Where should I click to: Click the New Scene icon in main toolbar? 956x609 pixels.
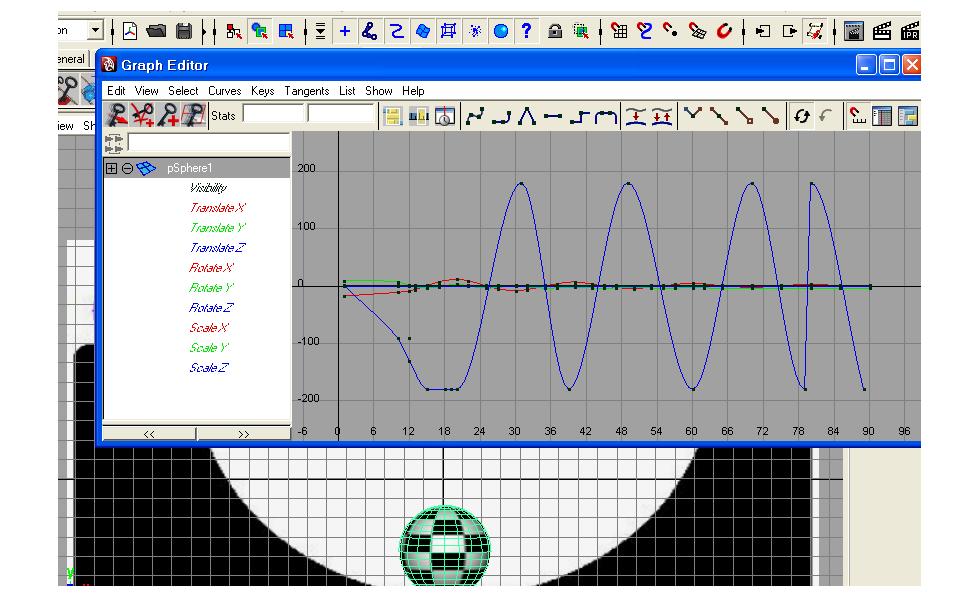[130, 31]
